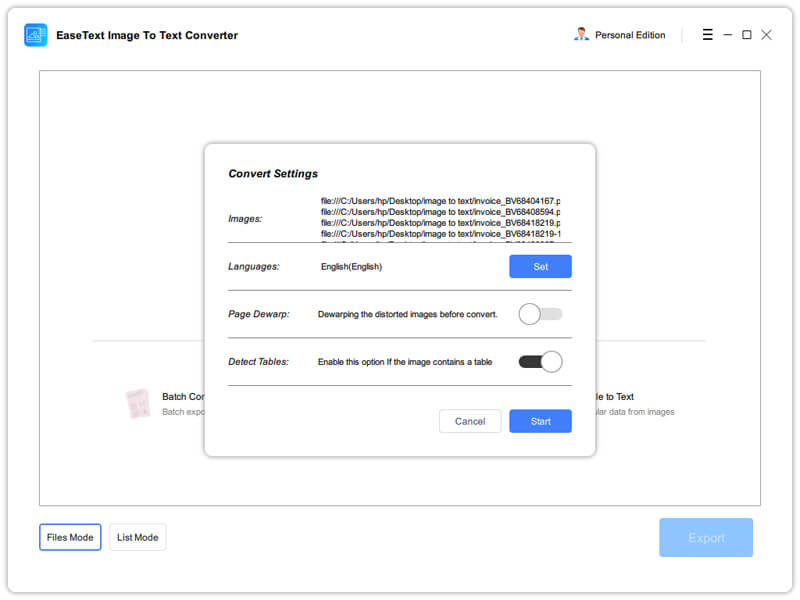The image size is (800, 600).
Task: Click Start to begin conversion
Action: [540, 421]
